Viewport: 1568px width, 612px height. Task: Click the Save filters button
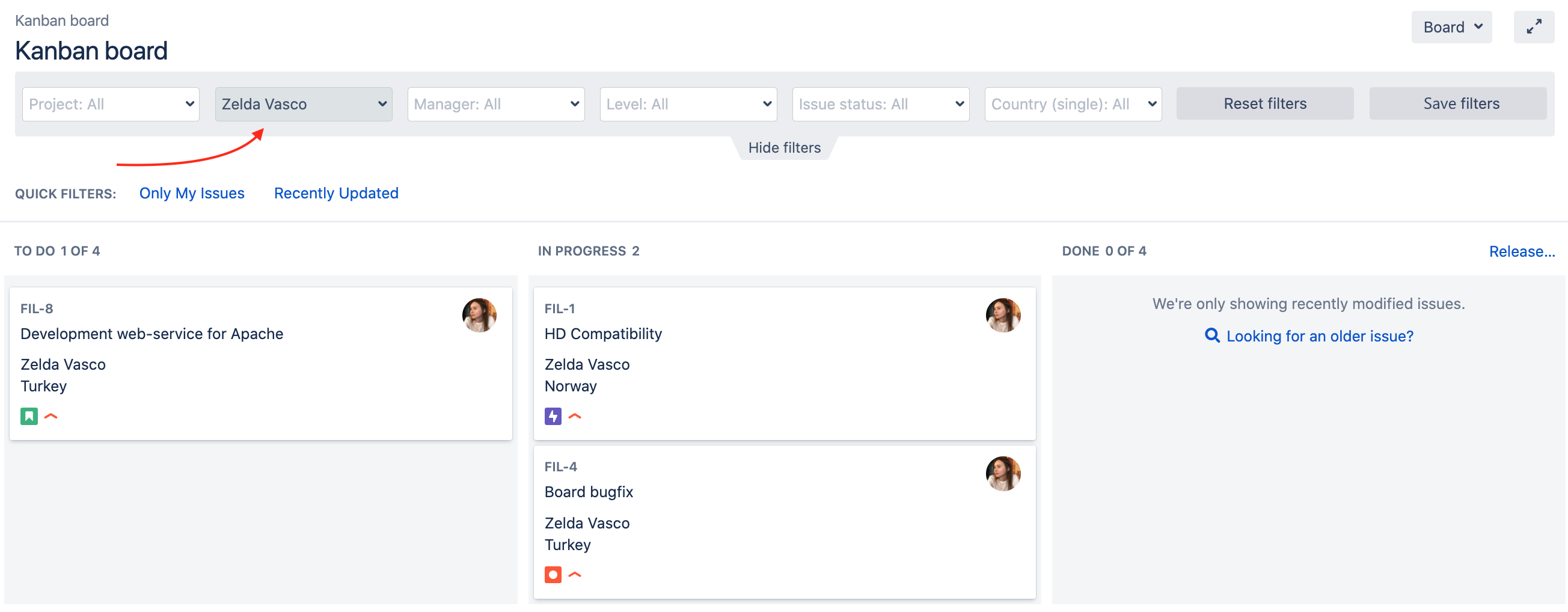click(1460, 103)
